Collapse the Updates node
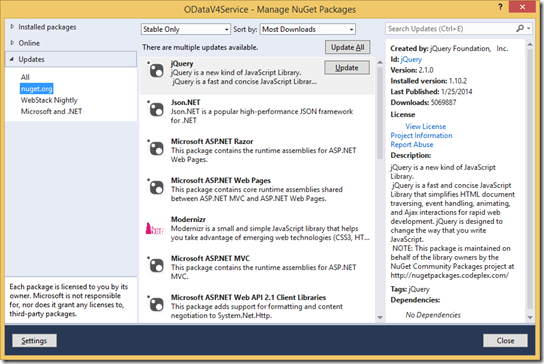 [12, 59]
